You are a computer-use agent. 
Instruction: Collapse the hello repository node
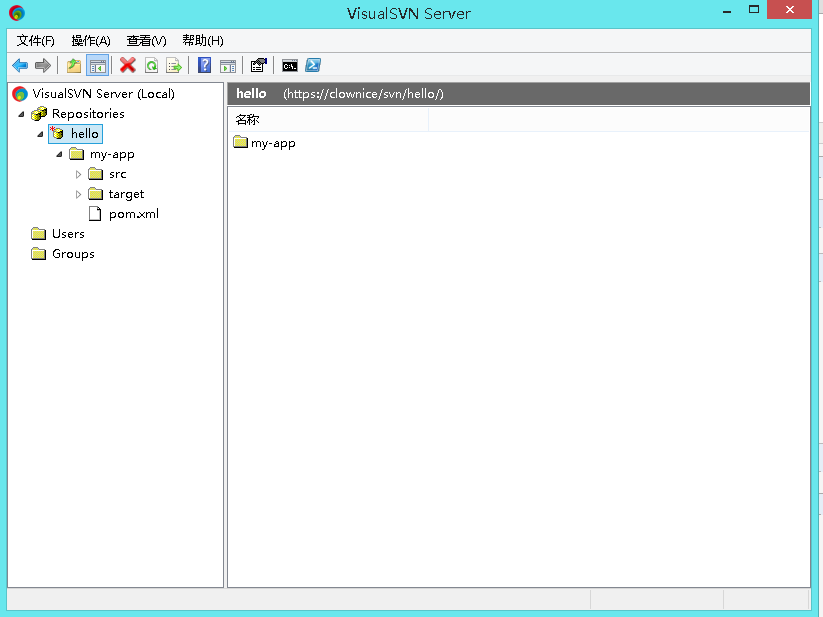tap(40, 133)
